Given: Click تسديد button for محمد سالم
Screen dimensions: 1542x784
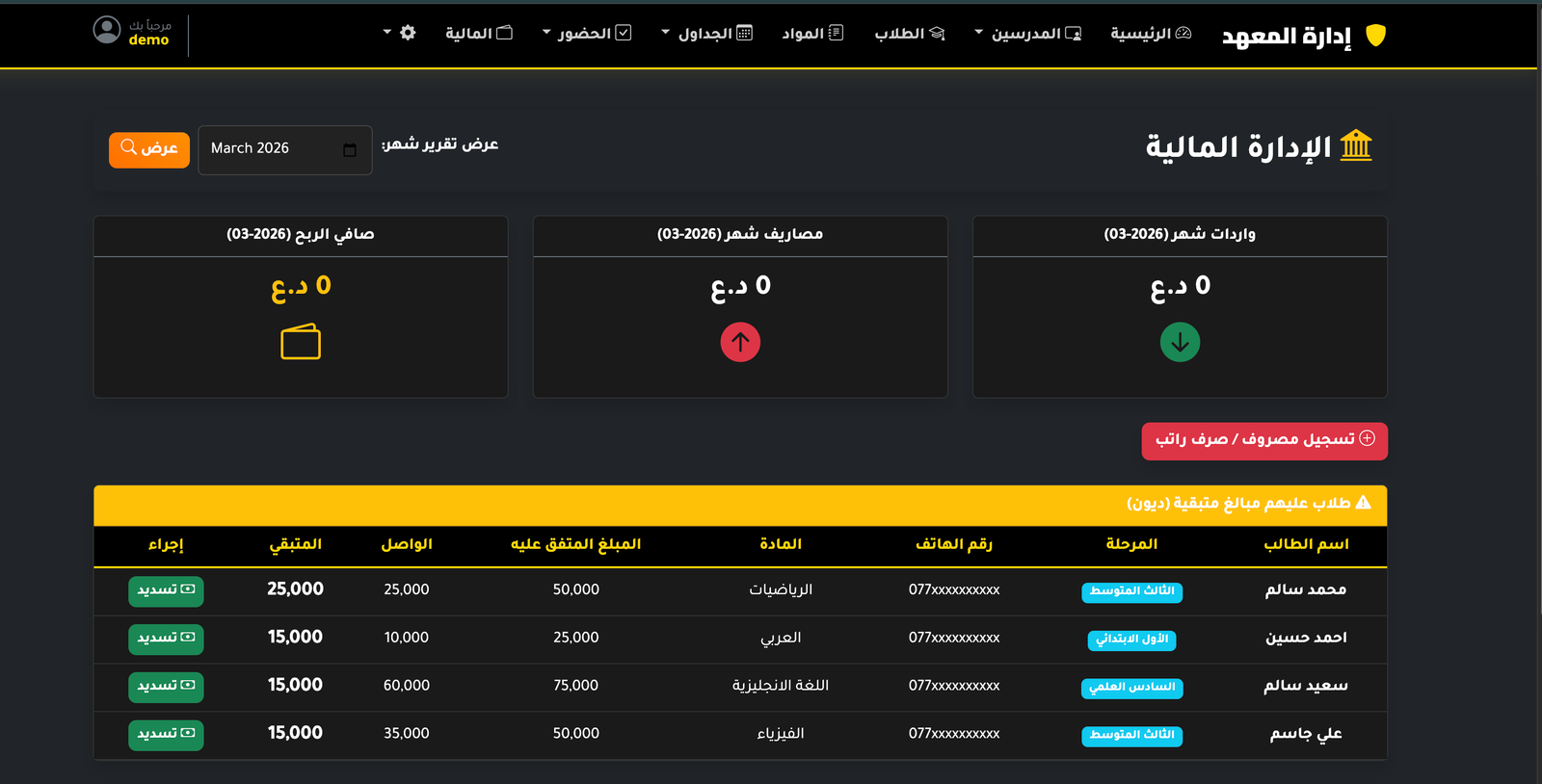Looking at the screenshot, I should point(166,590).
